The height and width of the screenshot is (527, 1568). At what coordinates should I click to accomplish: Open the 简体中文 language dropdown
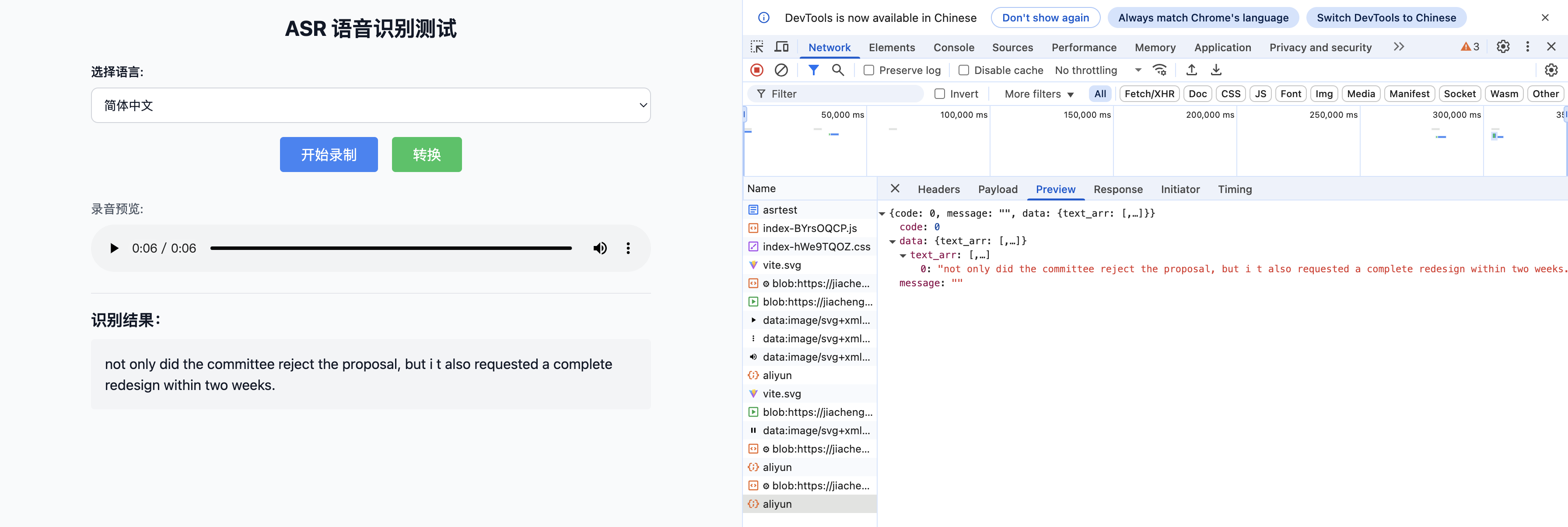[x=371, y=105]
